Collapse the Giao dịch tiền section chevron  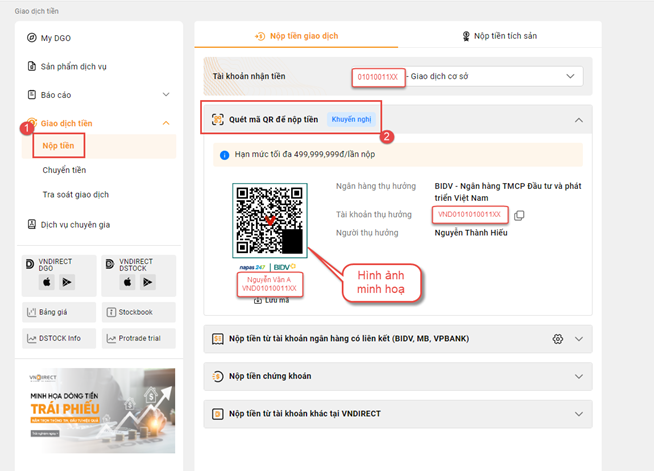point(166,123)
